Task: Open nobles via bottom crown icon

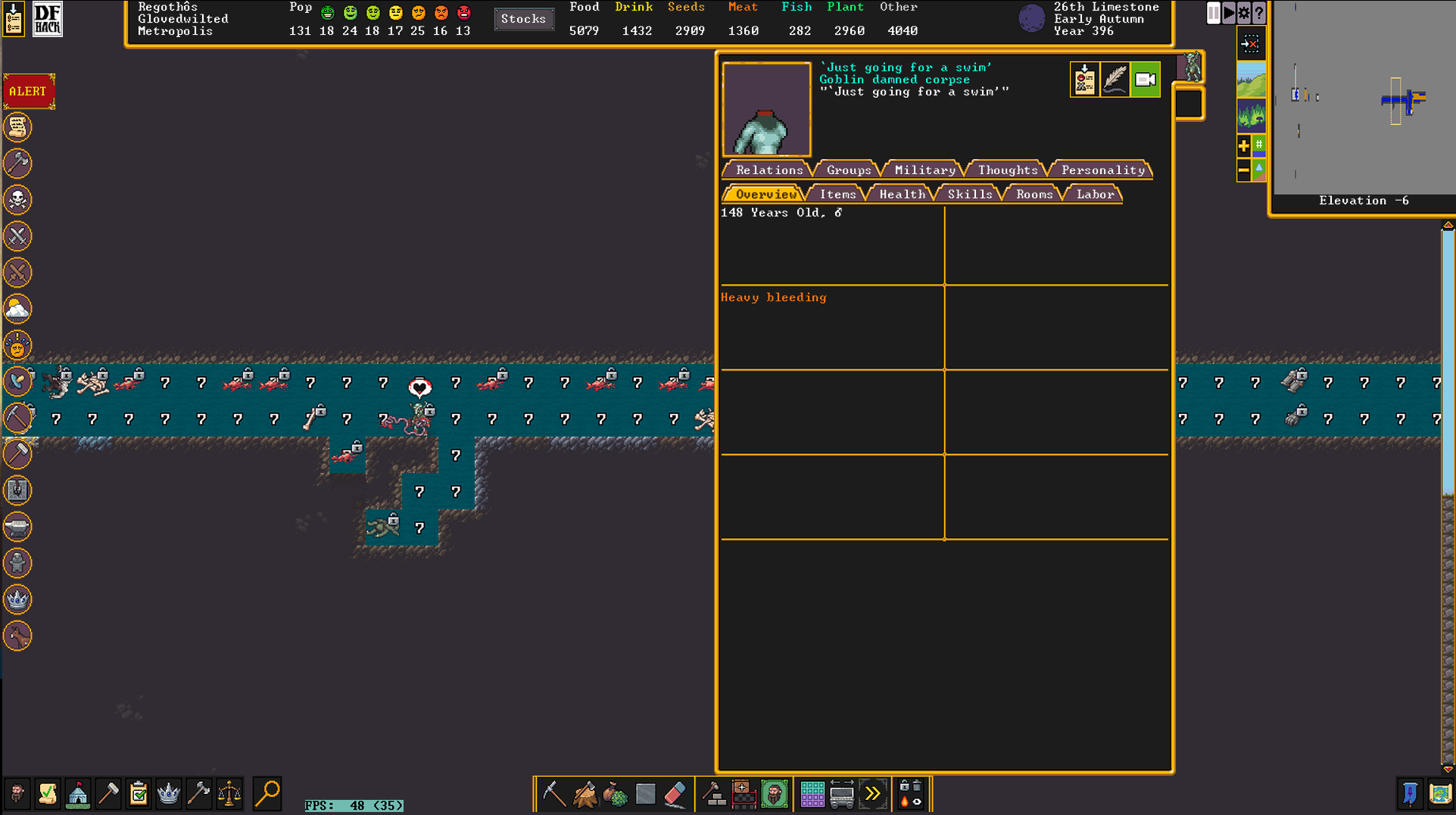Action: coord(169,794)
